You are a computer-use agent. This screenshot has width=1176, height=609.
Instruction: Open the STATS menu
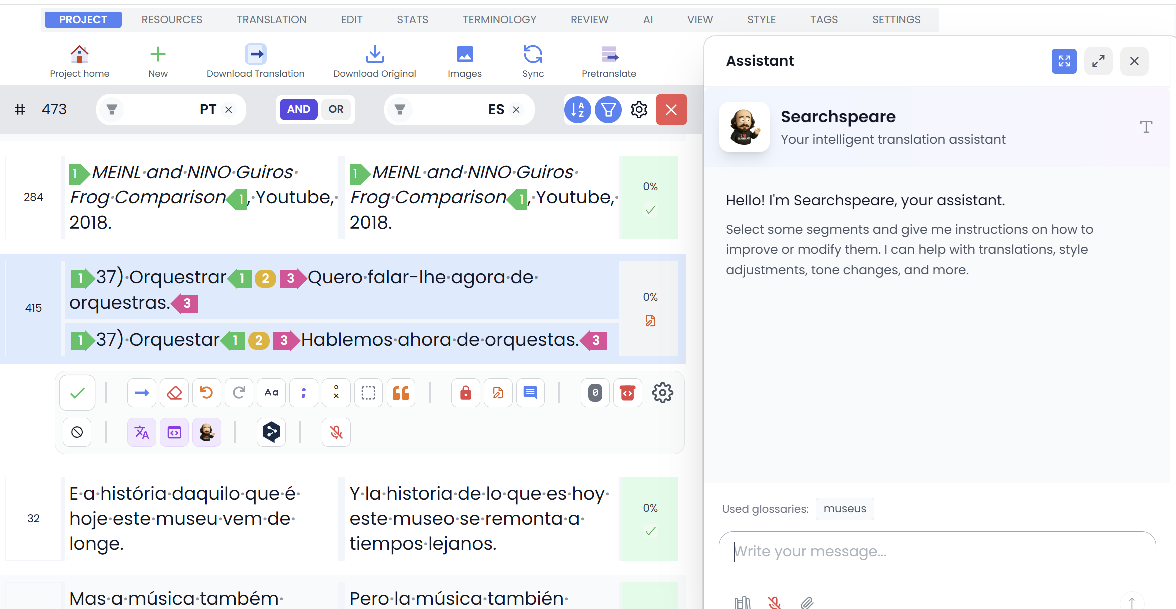[412, 18]
